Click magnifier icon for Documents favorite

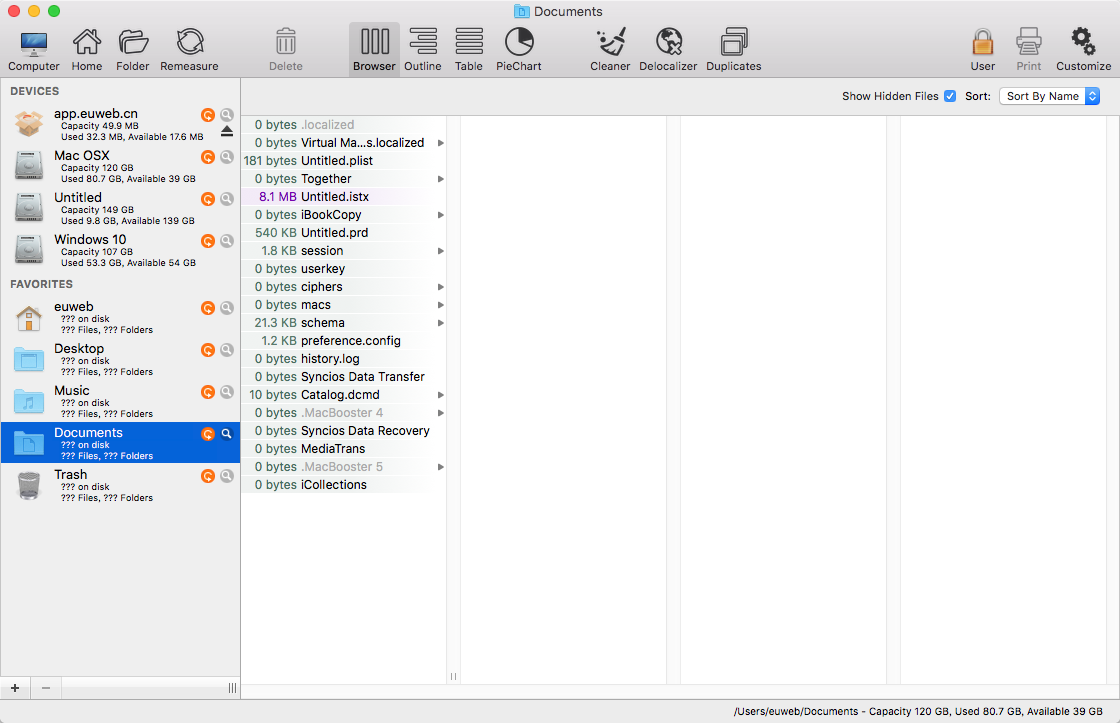(x=226, y=434)
